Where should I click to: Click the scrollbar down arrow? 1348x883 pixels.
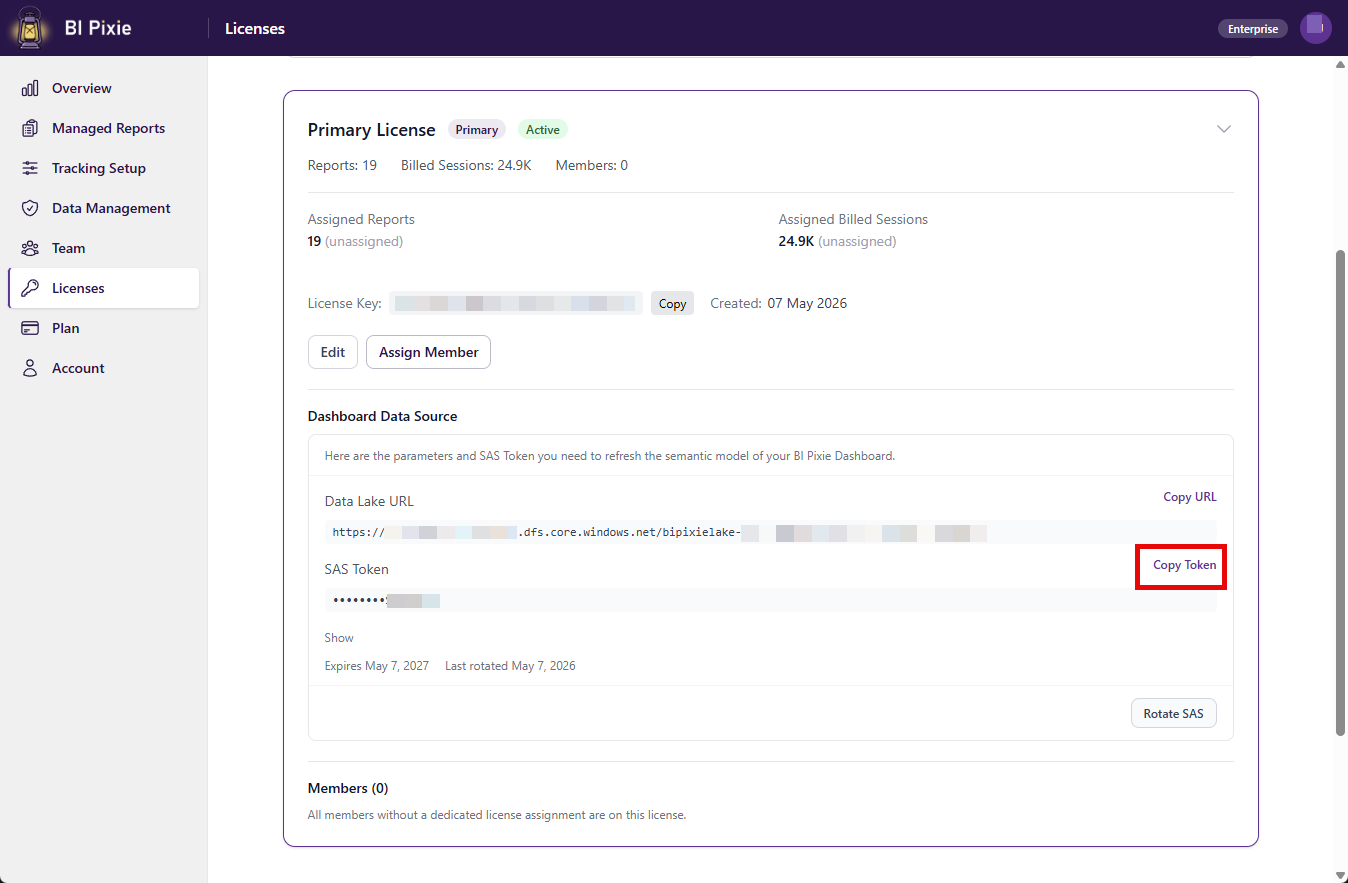(x=1341, y=875)
